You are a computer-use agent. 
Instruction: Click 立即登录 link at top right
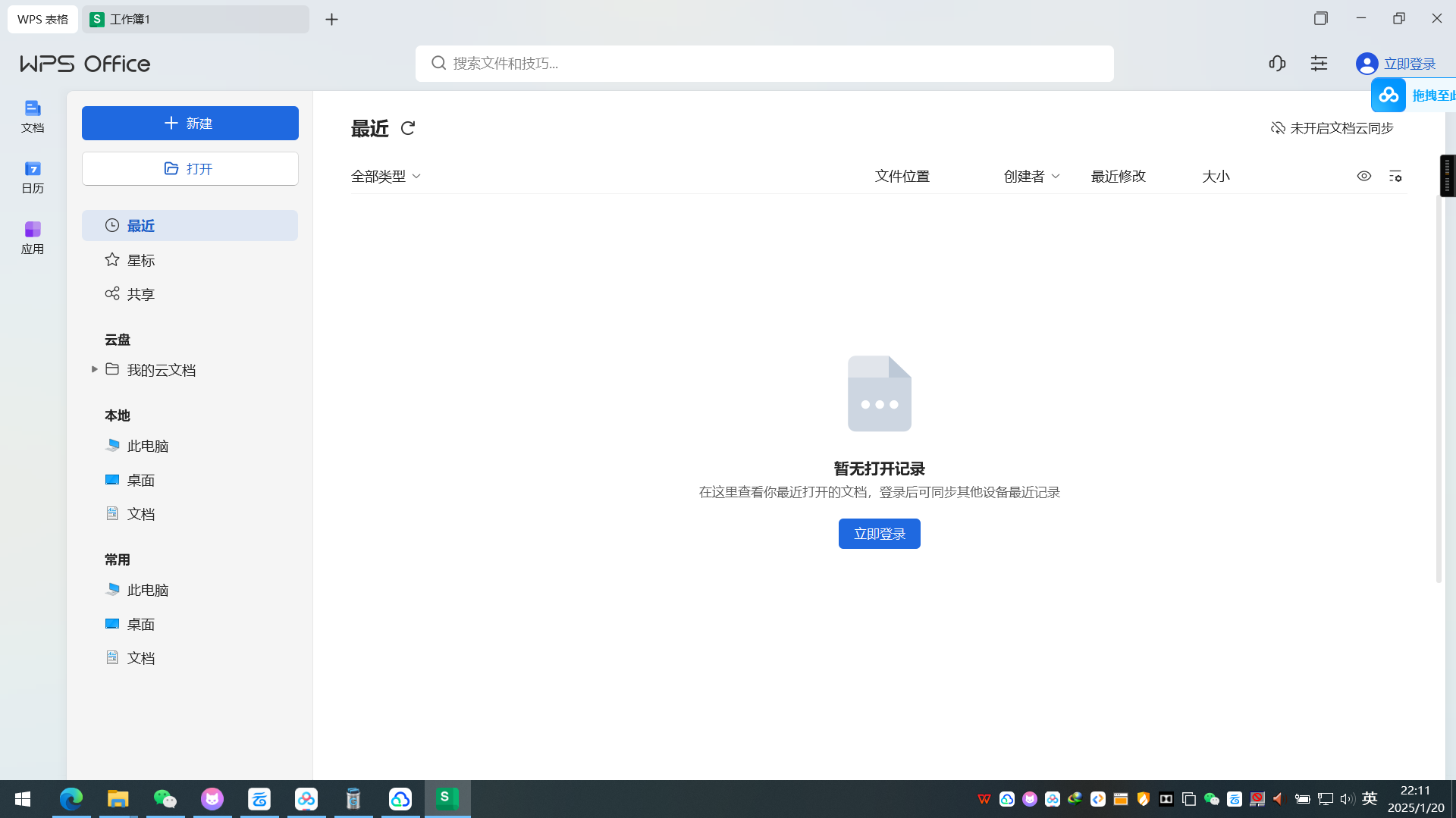point(1410,64)
